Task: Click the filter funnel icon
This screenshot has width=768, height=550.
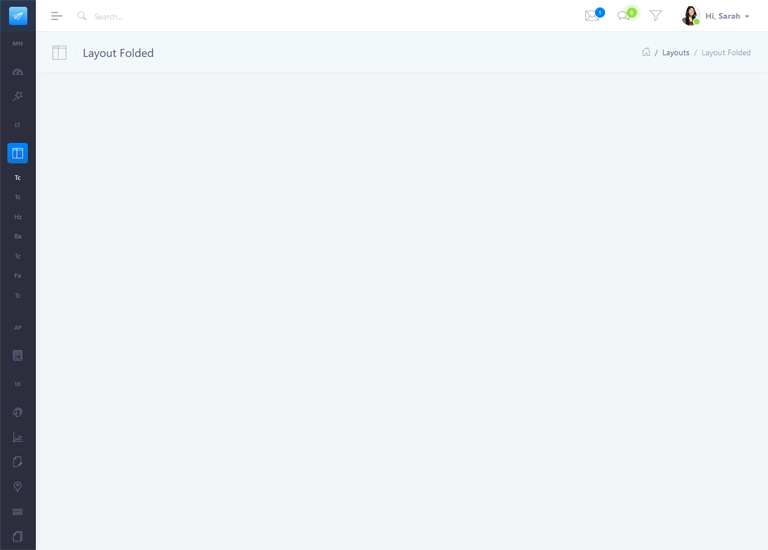Action: coord(656,16)
